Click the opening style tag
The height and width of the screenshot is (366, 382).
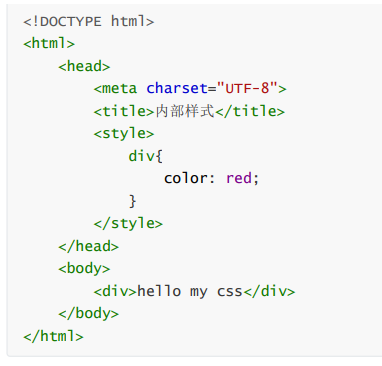point(124,134)
